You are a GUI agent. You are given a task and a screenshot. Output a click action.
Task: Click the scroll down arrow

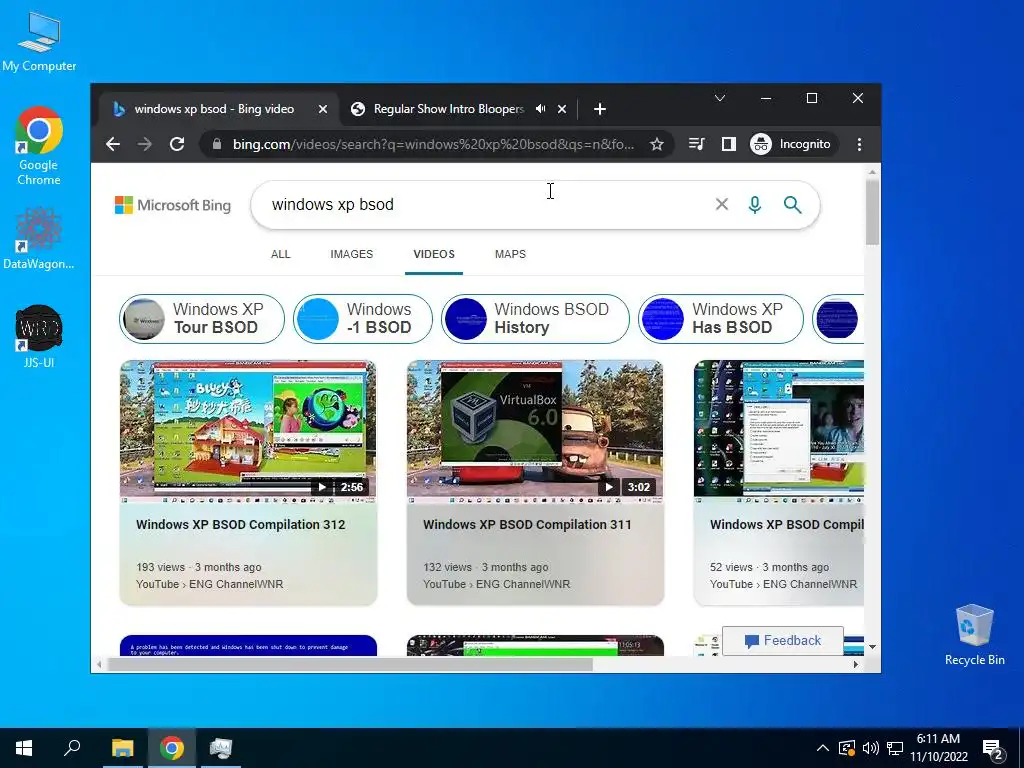pos(872,647)
